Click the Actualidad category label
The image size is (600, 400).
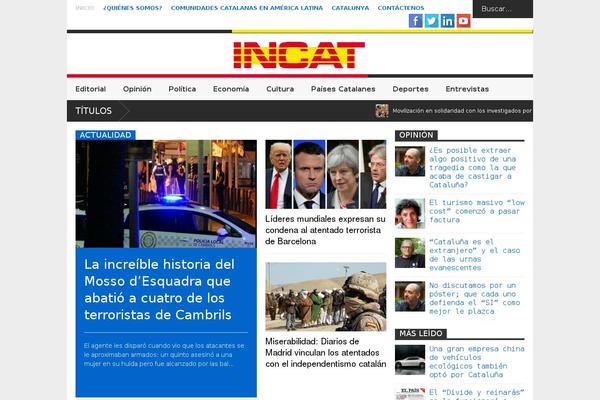coord(105,135)
